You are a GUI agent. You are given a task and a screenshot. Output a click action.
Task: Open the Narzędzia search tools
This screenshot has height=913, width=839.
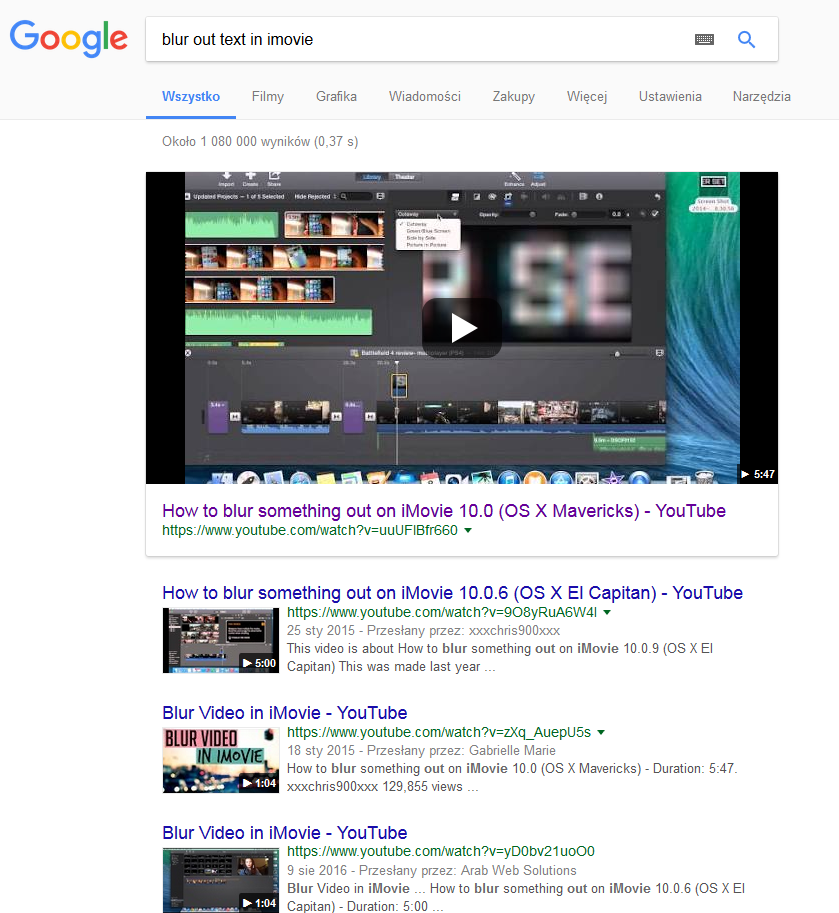[762, 97]
